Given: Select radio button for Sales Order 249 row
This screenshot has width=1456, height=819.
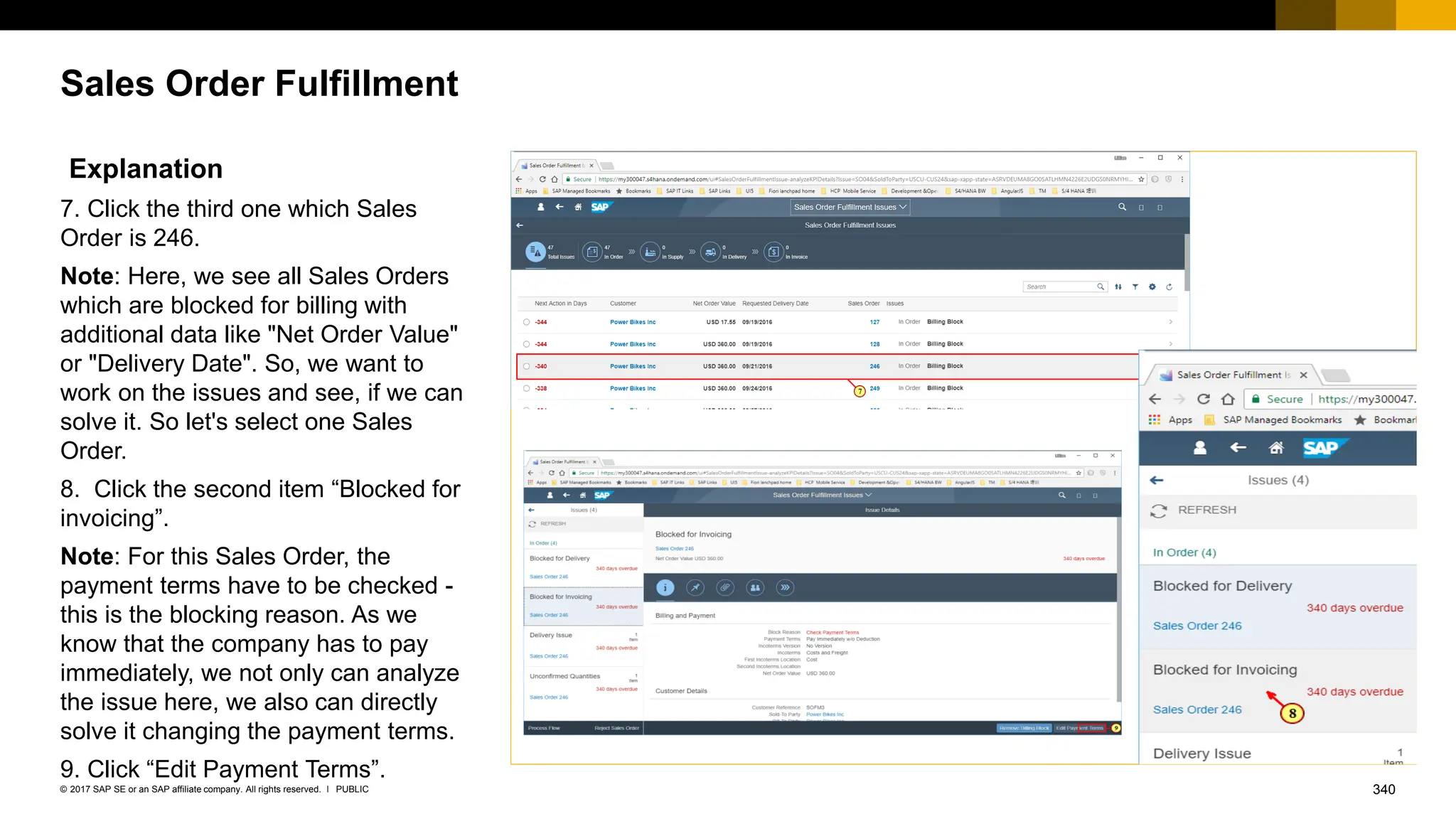Looking at the screenshot, I should tap(527, 388).
